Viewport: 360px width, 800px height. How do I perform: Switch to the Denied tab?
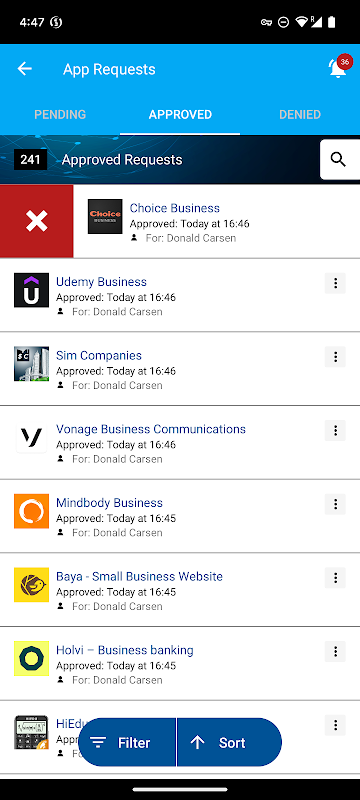pos(300,114)
